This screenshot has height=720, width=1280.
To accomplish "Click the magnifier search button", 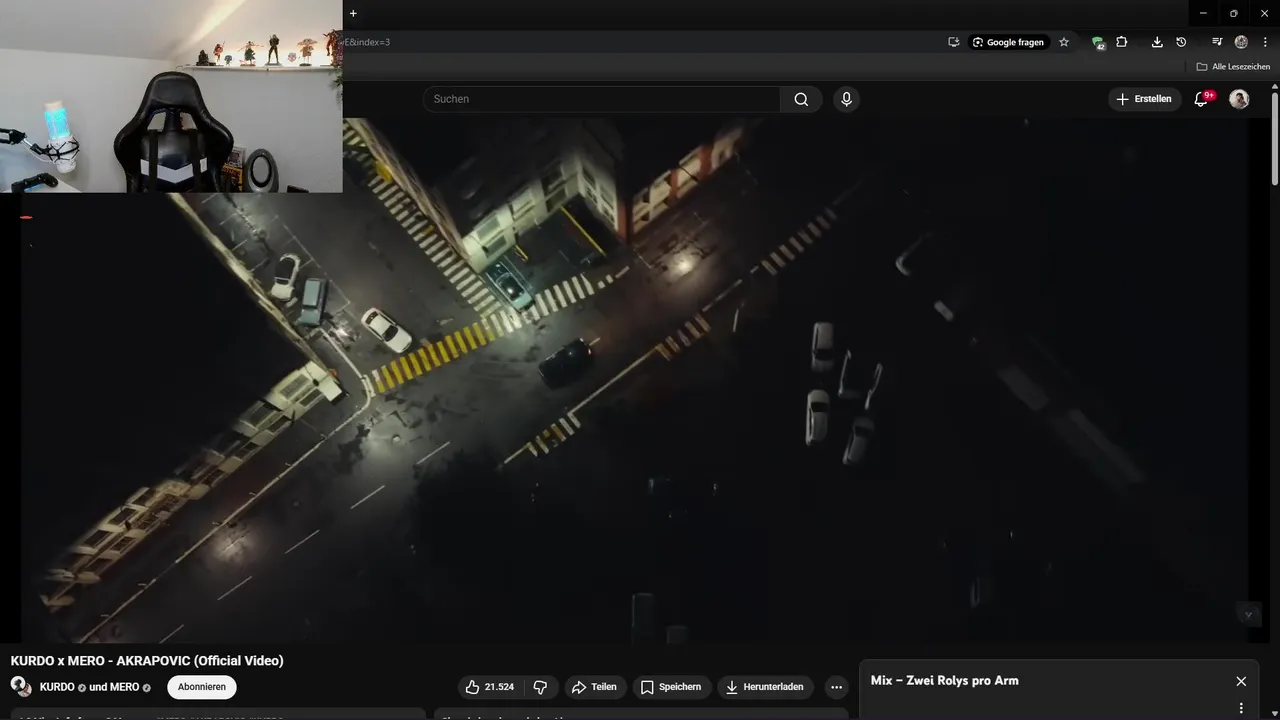I will 801,99.
